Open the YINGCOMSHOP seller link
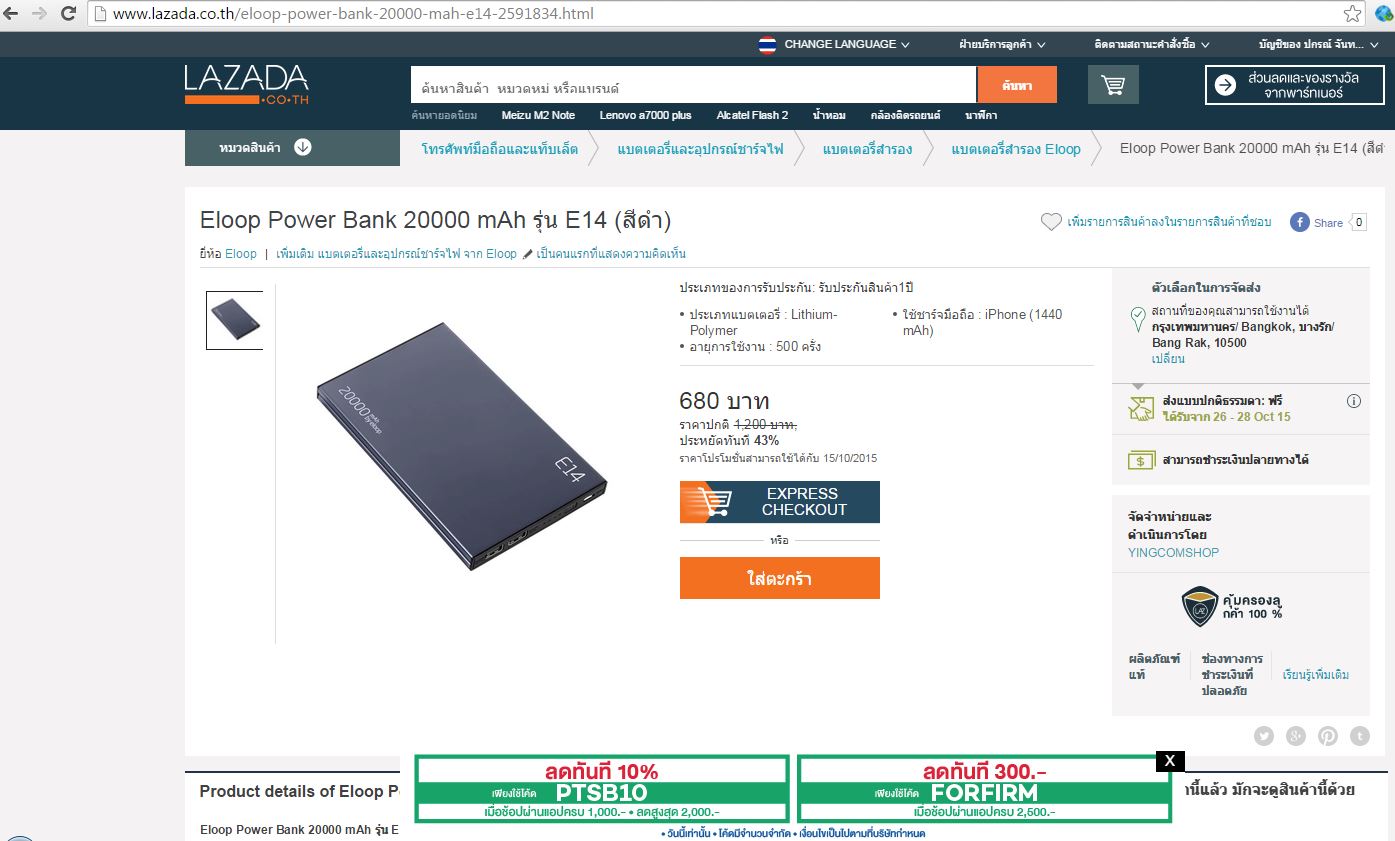This screenshot has width=1395, height=841. pyautogui.click(x=1173, y=553)
